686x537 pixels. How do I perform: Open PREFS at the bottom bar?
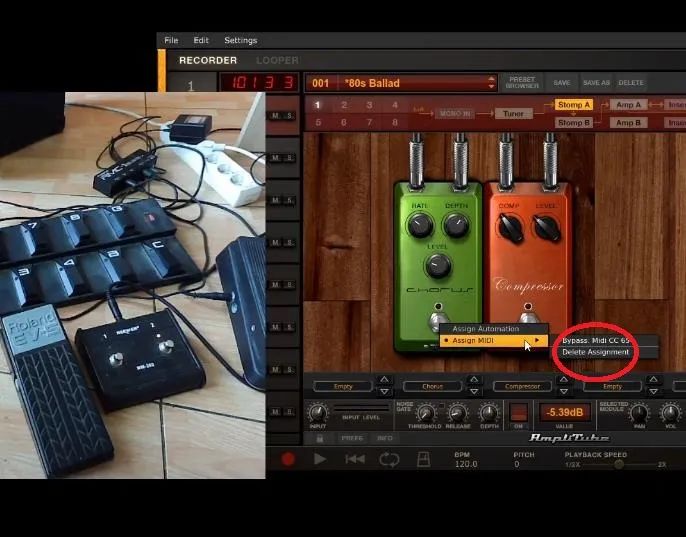[352, 438]
